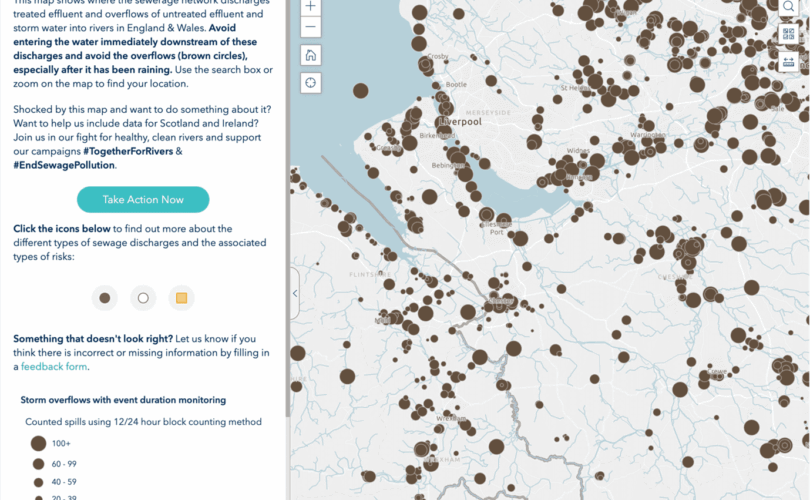The height and width of the screenshot is (500, 810).
Task: Select the yellow square discharge type icon
Action: pyautogui.click(x=181, y=298)
